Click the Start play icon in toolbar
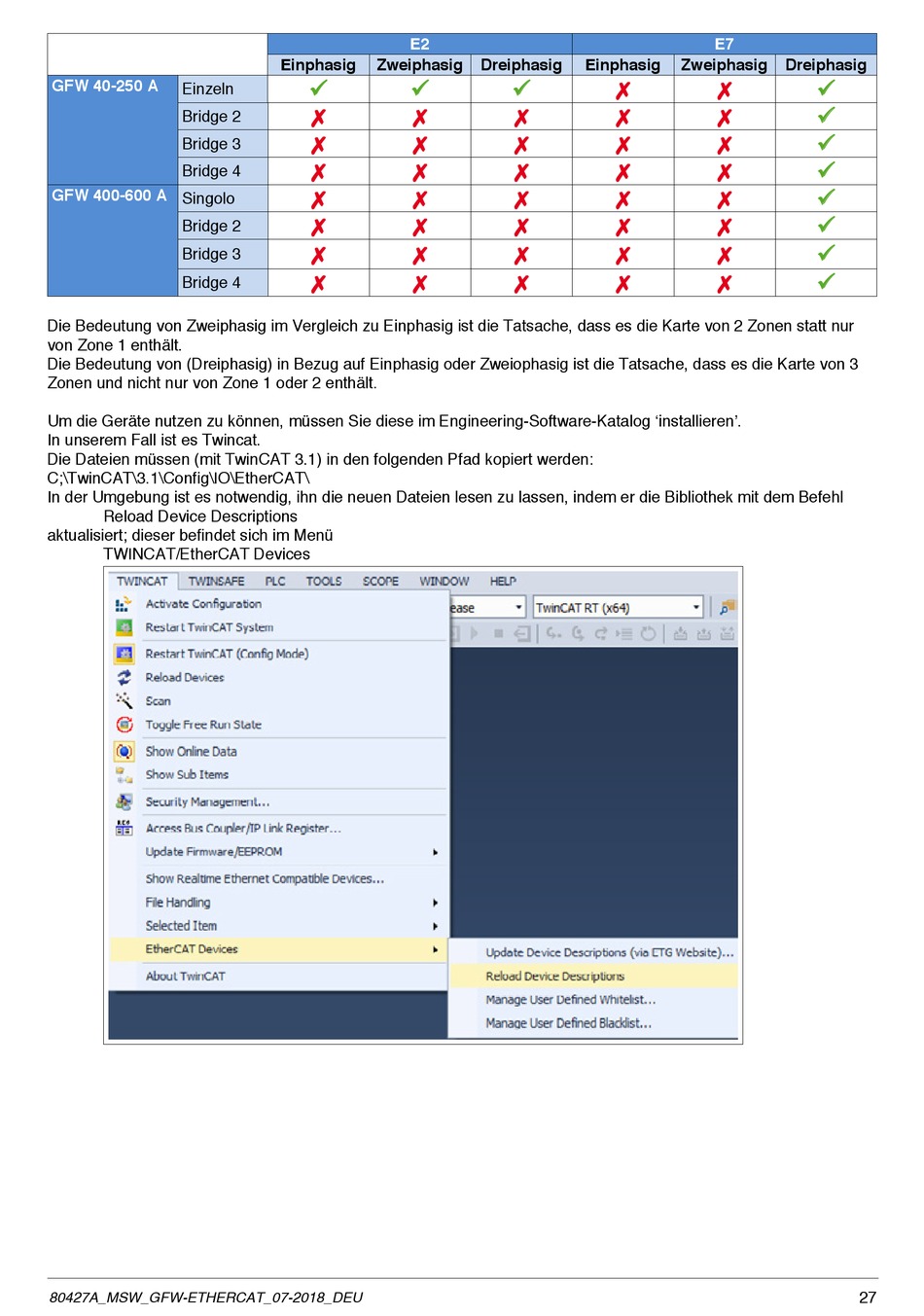 point(475,633)
